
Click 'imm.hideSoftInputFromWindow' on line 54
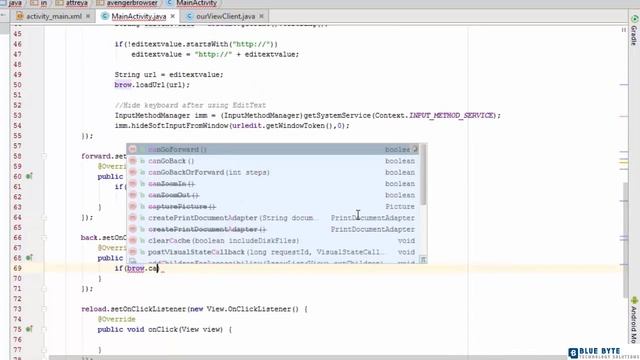click(171, 126)
